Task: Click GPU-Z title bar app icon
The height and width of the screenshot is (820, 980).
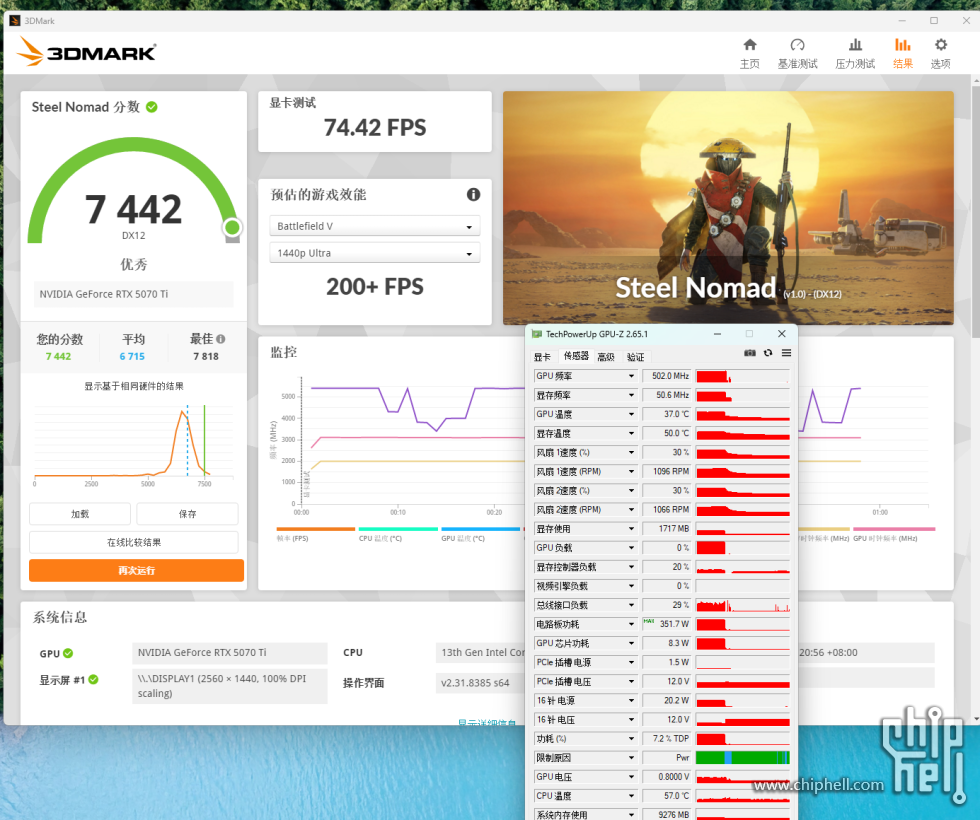Action: tap(536, 334)
